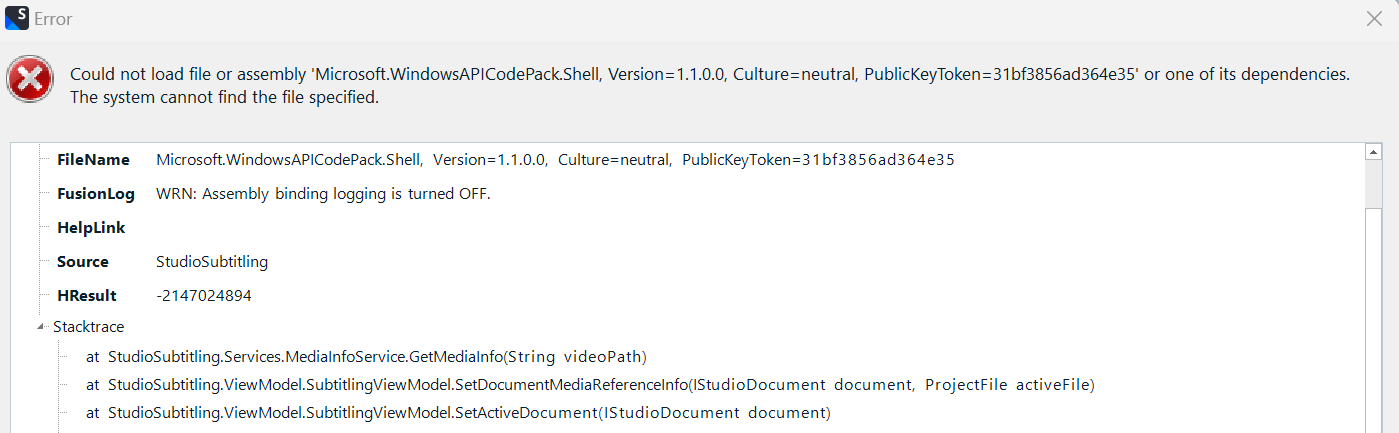Close the Error dialog window
1399x433 pixels.
point(1374,19)
